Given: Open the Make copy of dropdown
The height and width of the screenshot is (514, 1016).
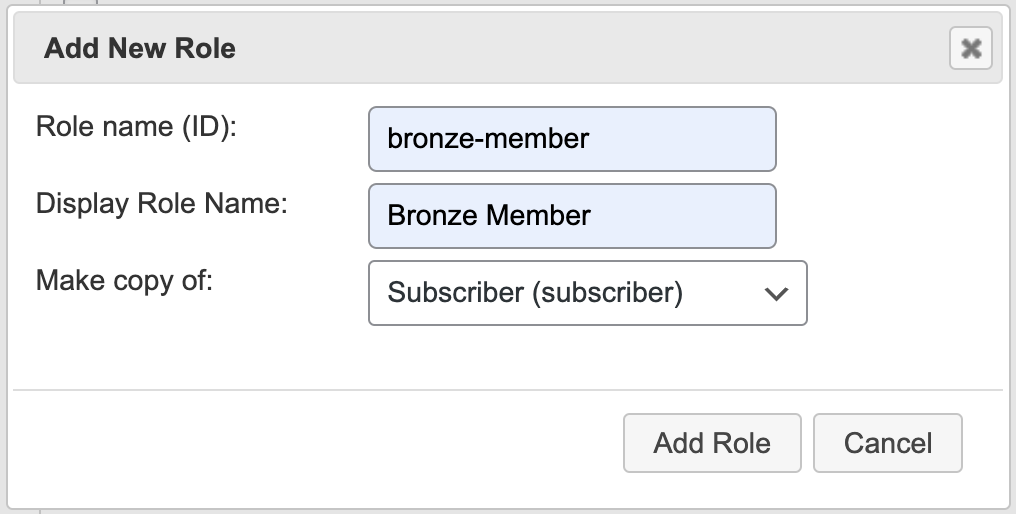Looking at the screenshot, I should point(587,293).
